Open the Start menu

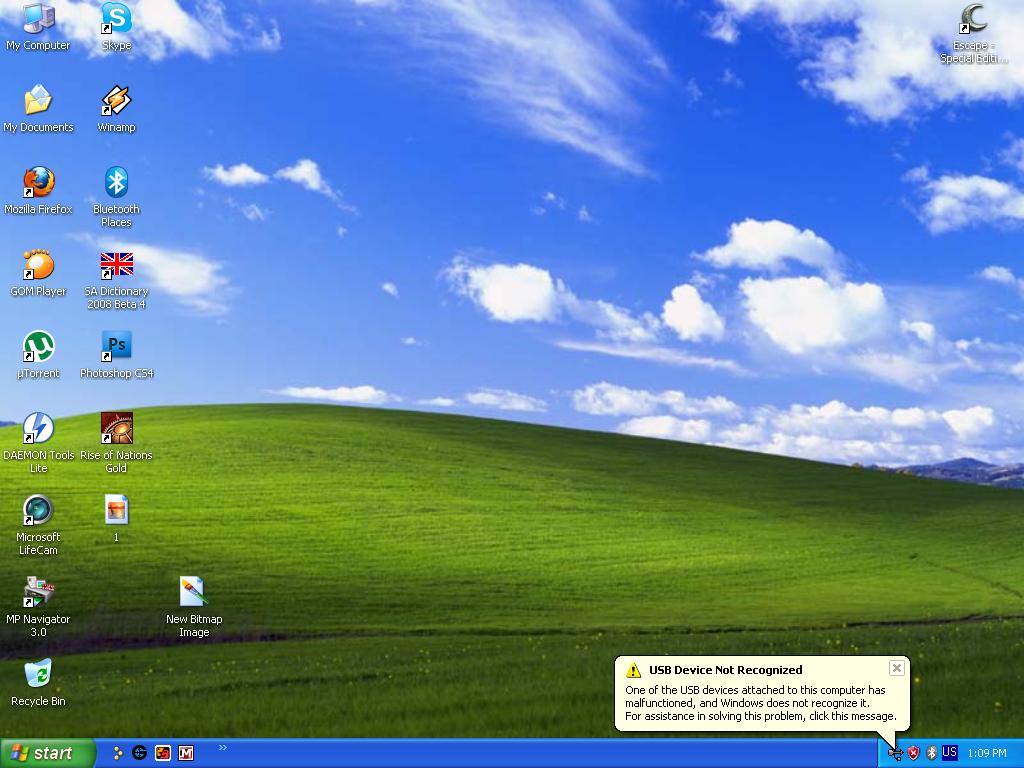pyautogui.click(x=48, y=753)
